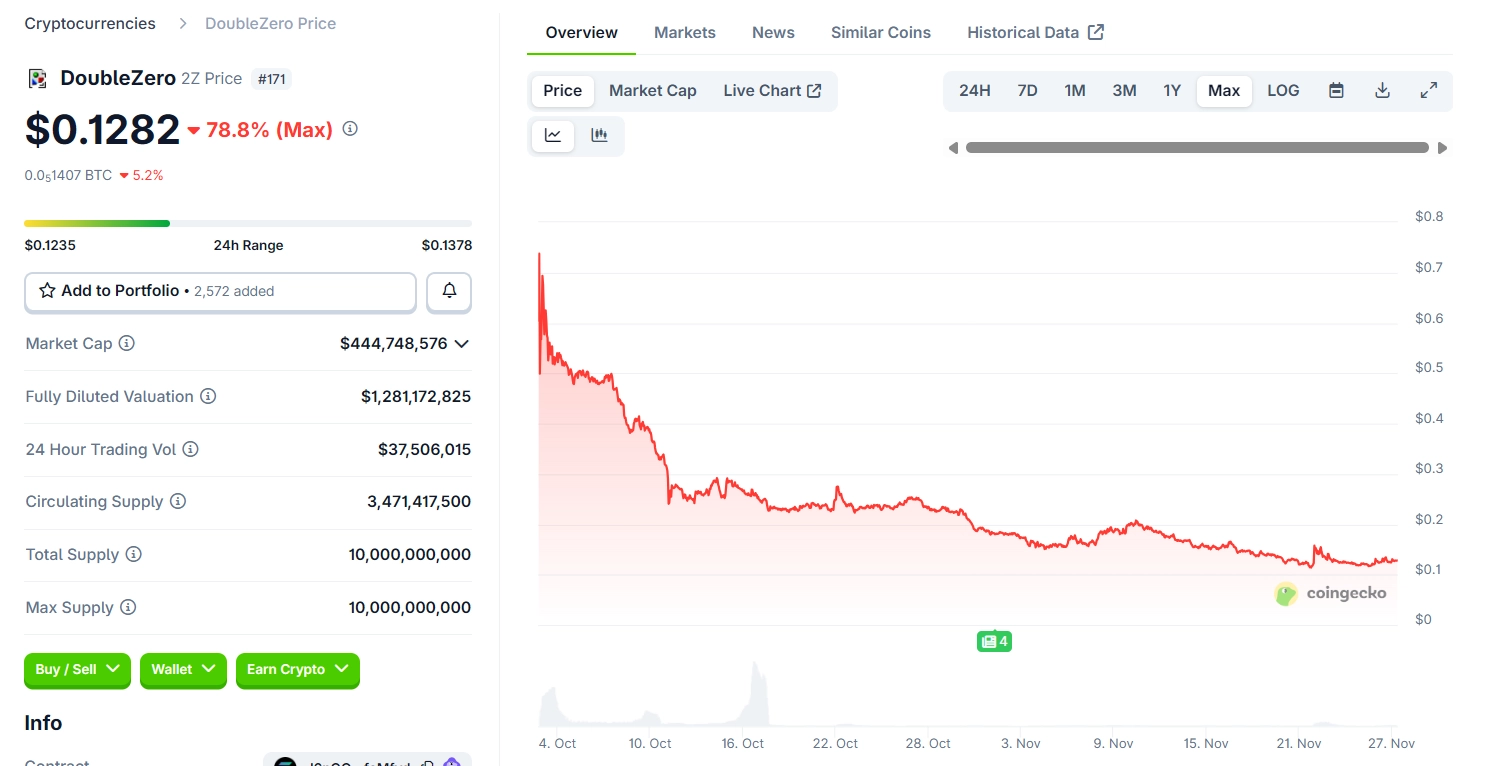Viewport: 1500px width, 766px height.
Task: Open the Similar Coins tab
Action: click(x=880, y=32)
